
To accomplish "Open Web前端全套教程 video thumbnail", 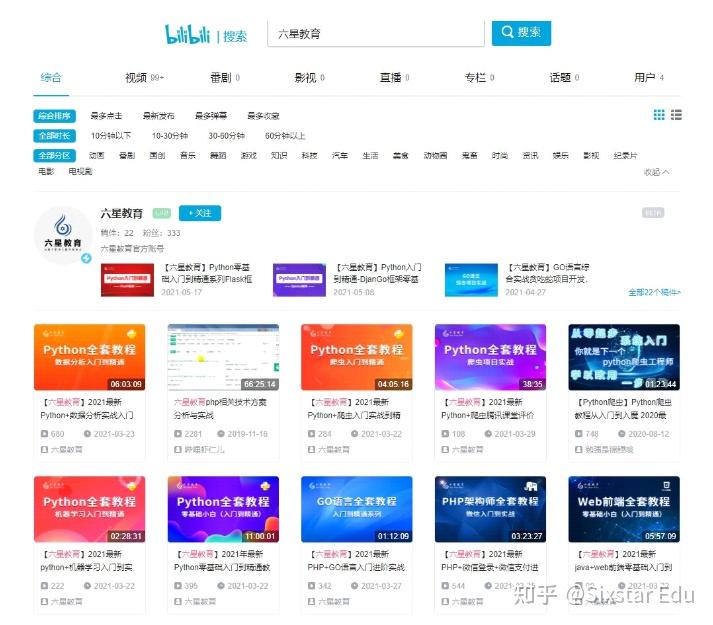I will tap(624, 509).
